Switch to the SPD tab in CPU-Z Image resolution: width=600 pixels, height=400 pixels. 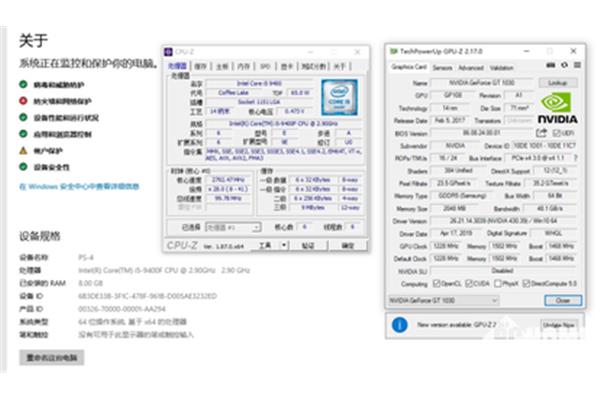click(265, 66)
